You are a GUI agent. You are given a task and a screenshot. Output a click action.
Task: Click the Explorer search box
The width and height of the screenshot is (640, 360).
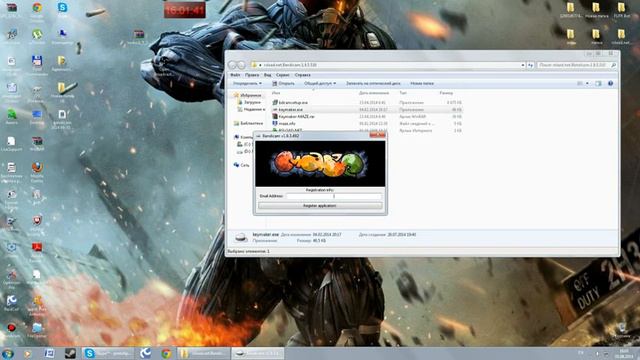coord(577,65)
